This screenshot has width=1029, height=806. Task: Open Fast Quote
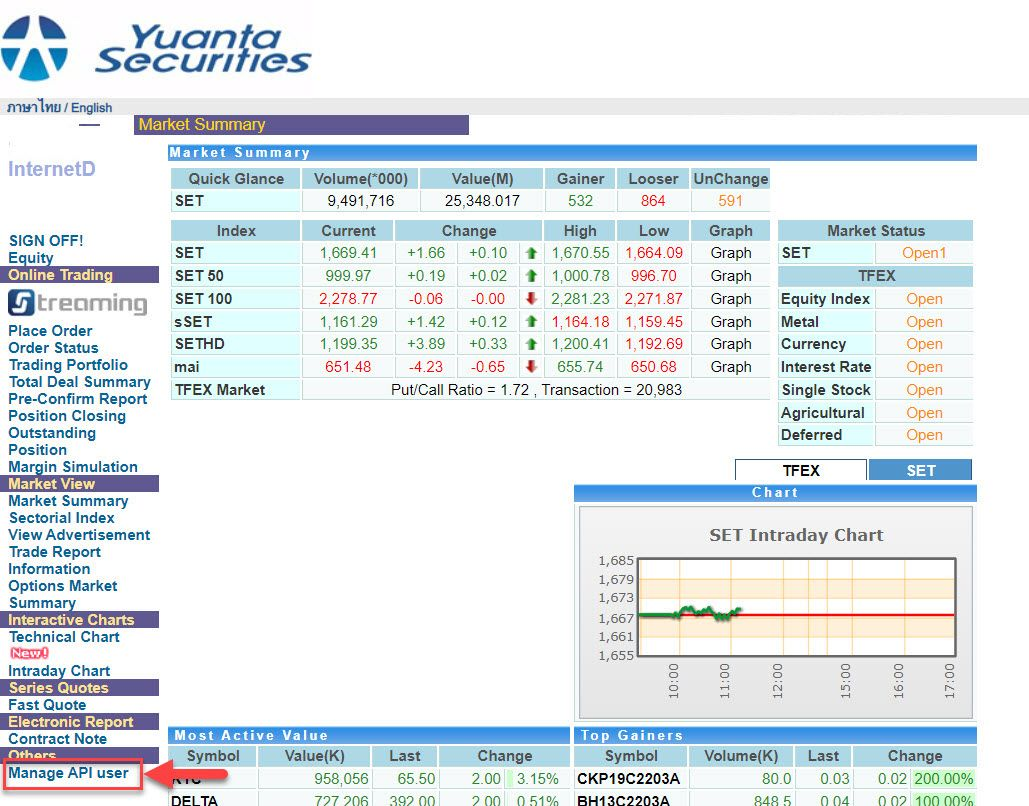(x=47, y=705)
